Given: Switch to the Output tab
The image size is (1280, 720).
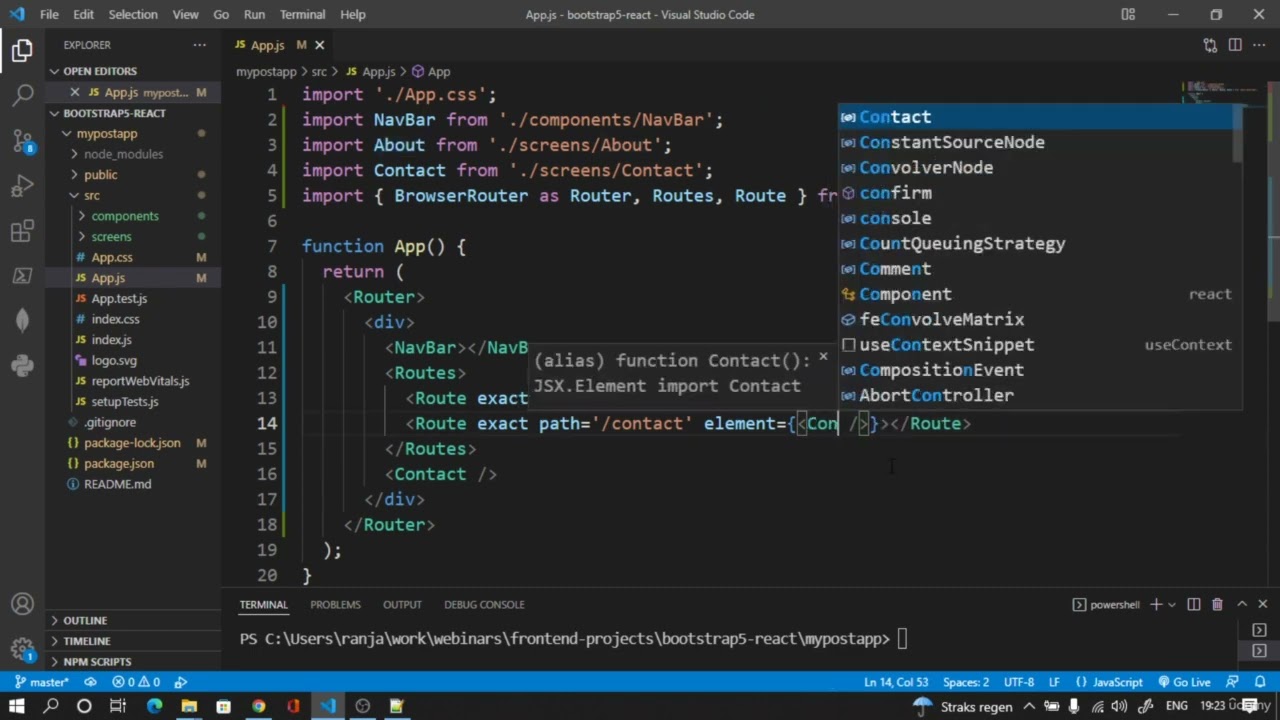Looking at the screenshot, I should point(402,604).
